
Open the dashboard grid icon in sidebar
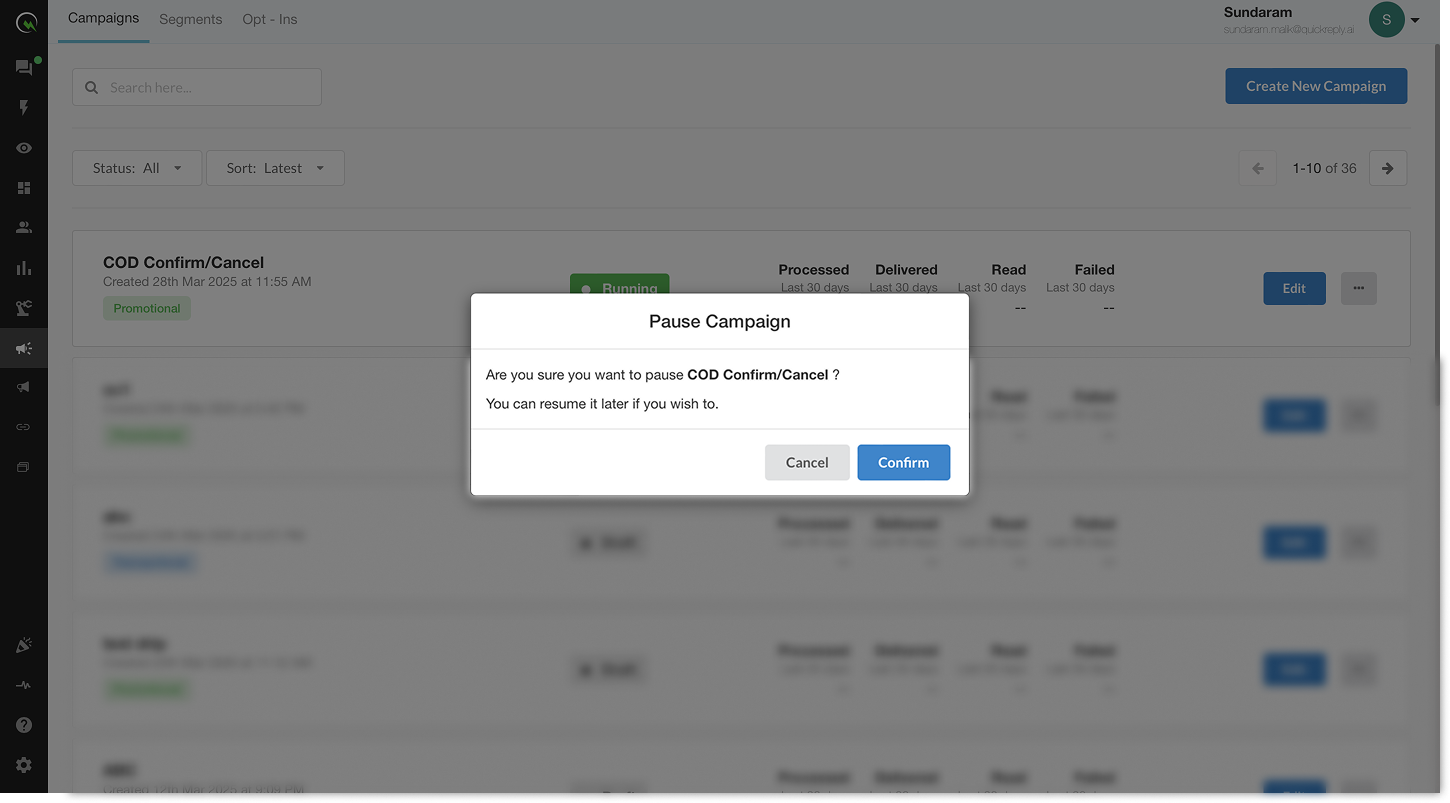point(24,188)
